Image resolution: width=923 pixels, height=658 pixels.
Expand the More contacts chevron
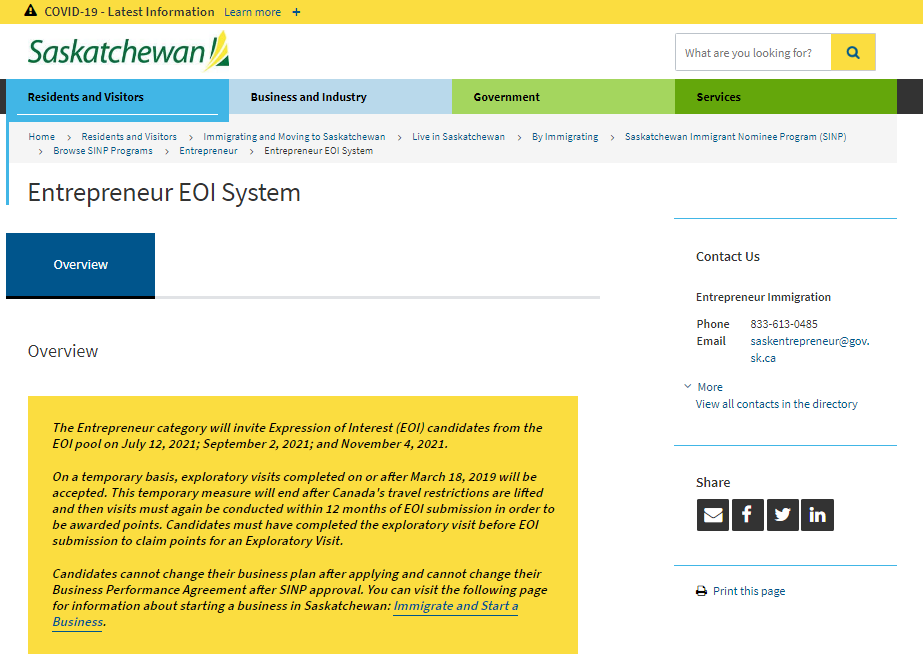[x=688, y=386]
